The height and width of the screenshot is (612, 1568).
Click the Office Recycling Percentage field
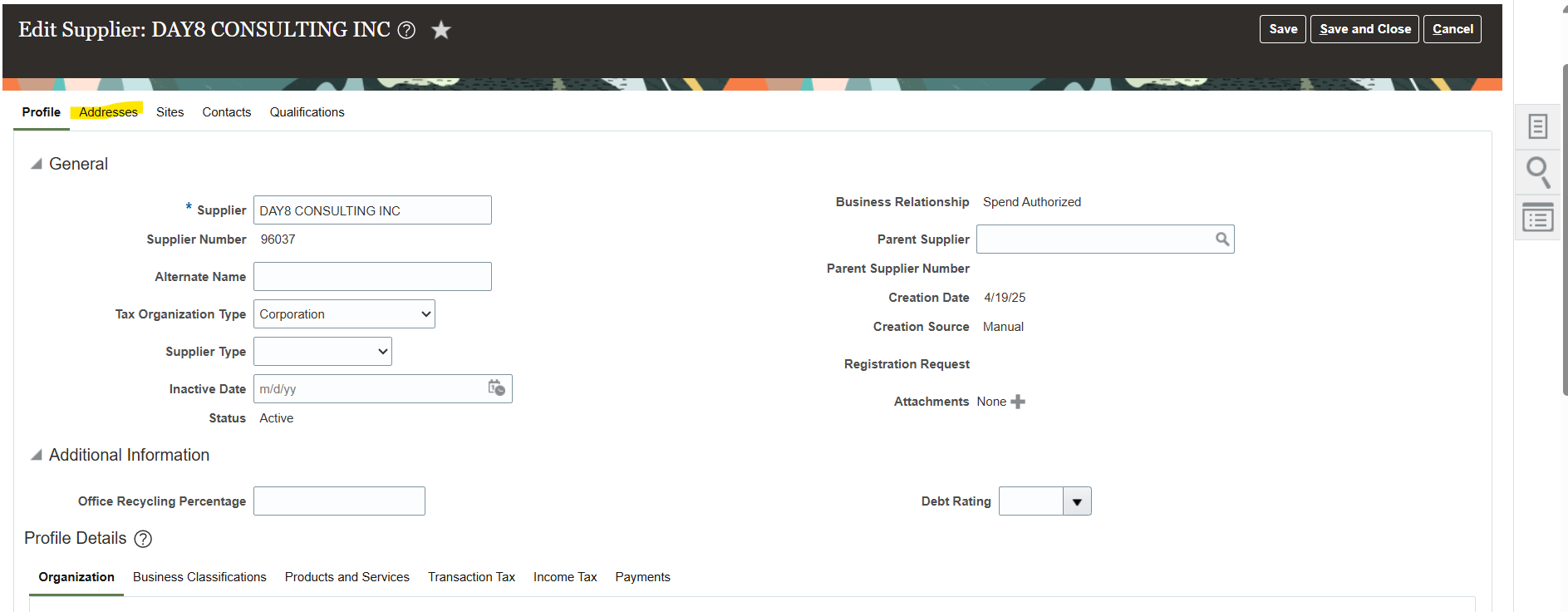point(339,501)
